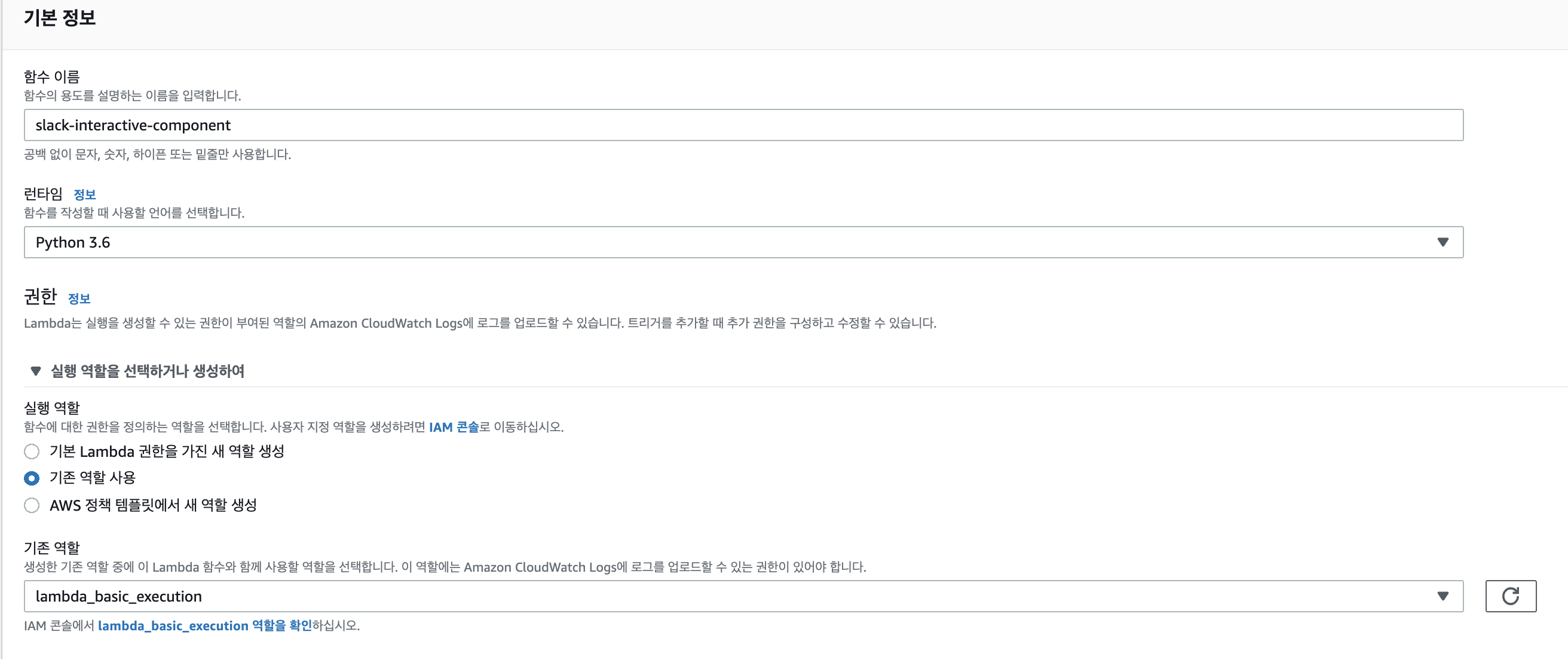This screenshot has width=1568, height=659.
Task: Click the Python 3.6 dropdown arrow
Action: [1442, 242]
